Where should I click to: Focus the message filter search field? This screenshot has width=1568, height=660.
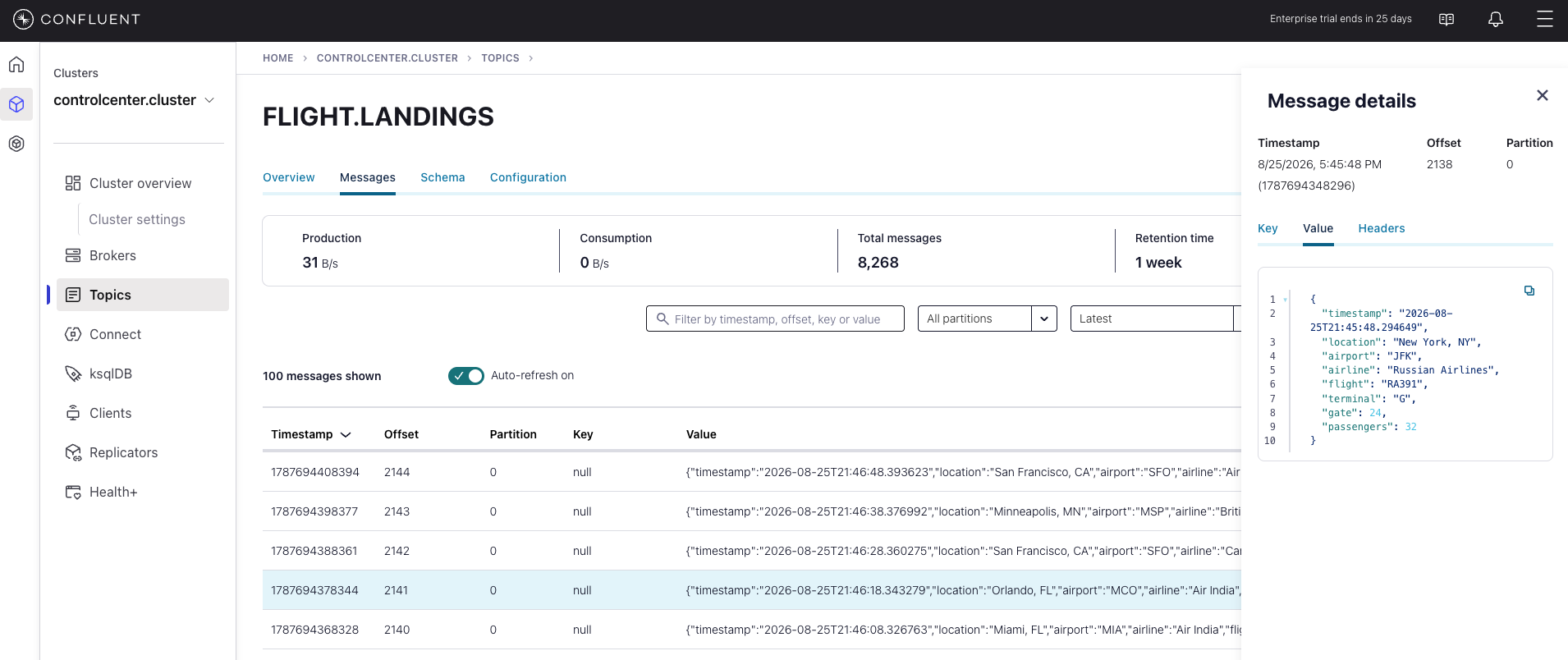coord(775,319)
